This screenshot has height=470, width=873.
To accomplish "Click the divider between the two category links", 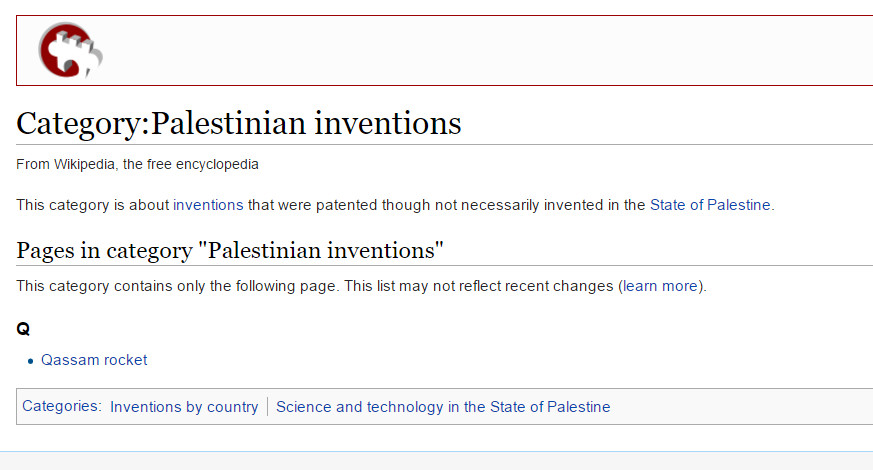I will click(x=267, y=407).
